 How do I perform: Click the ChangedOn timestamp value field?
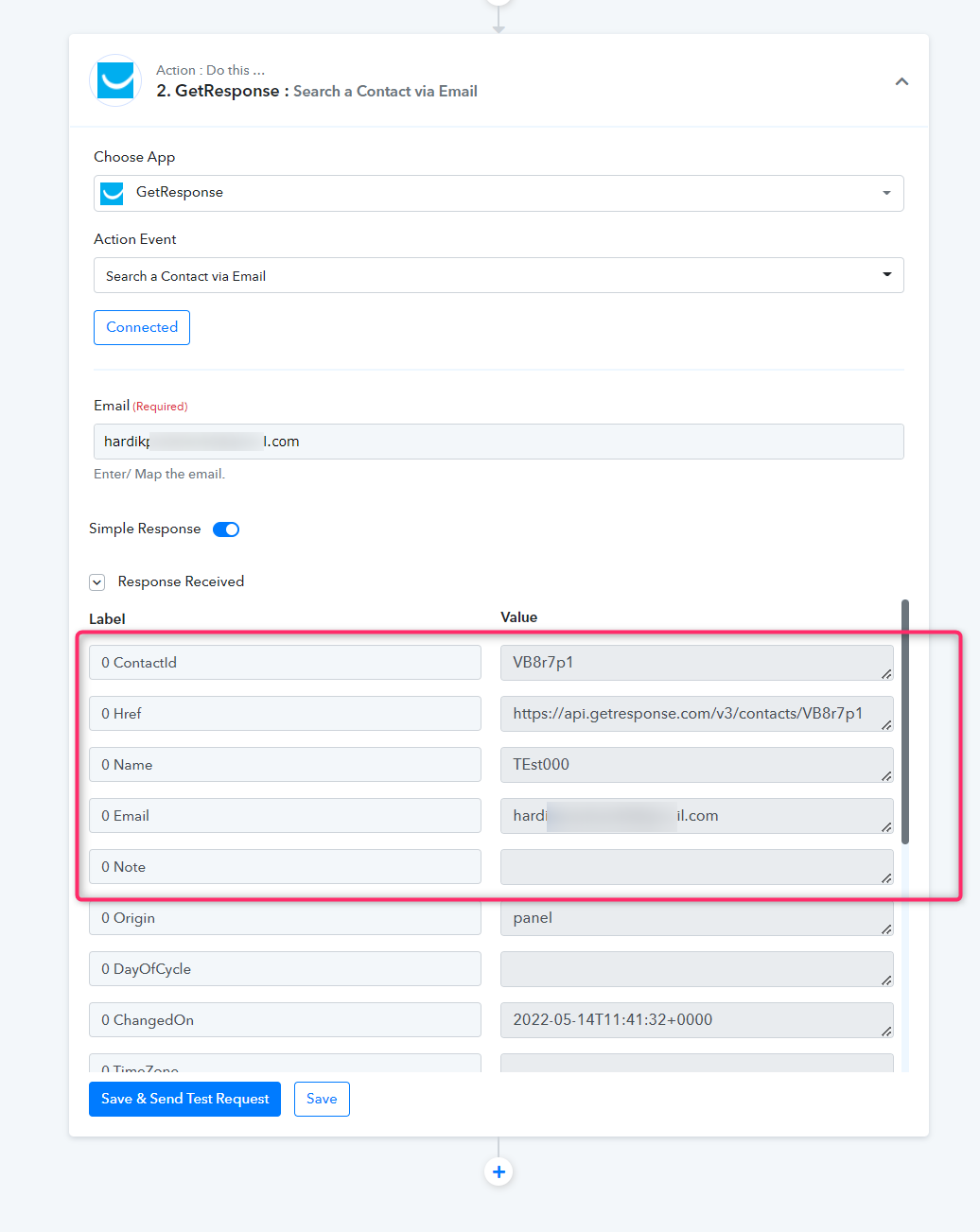[695, 1020]
